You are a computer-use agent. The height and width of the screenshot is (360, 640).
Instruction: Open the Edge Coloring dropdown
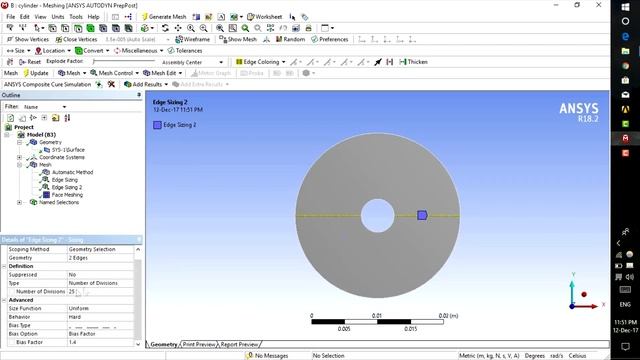click(x=260, y=62)
